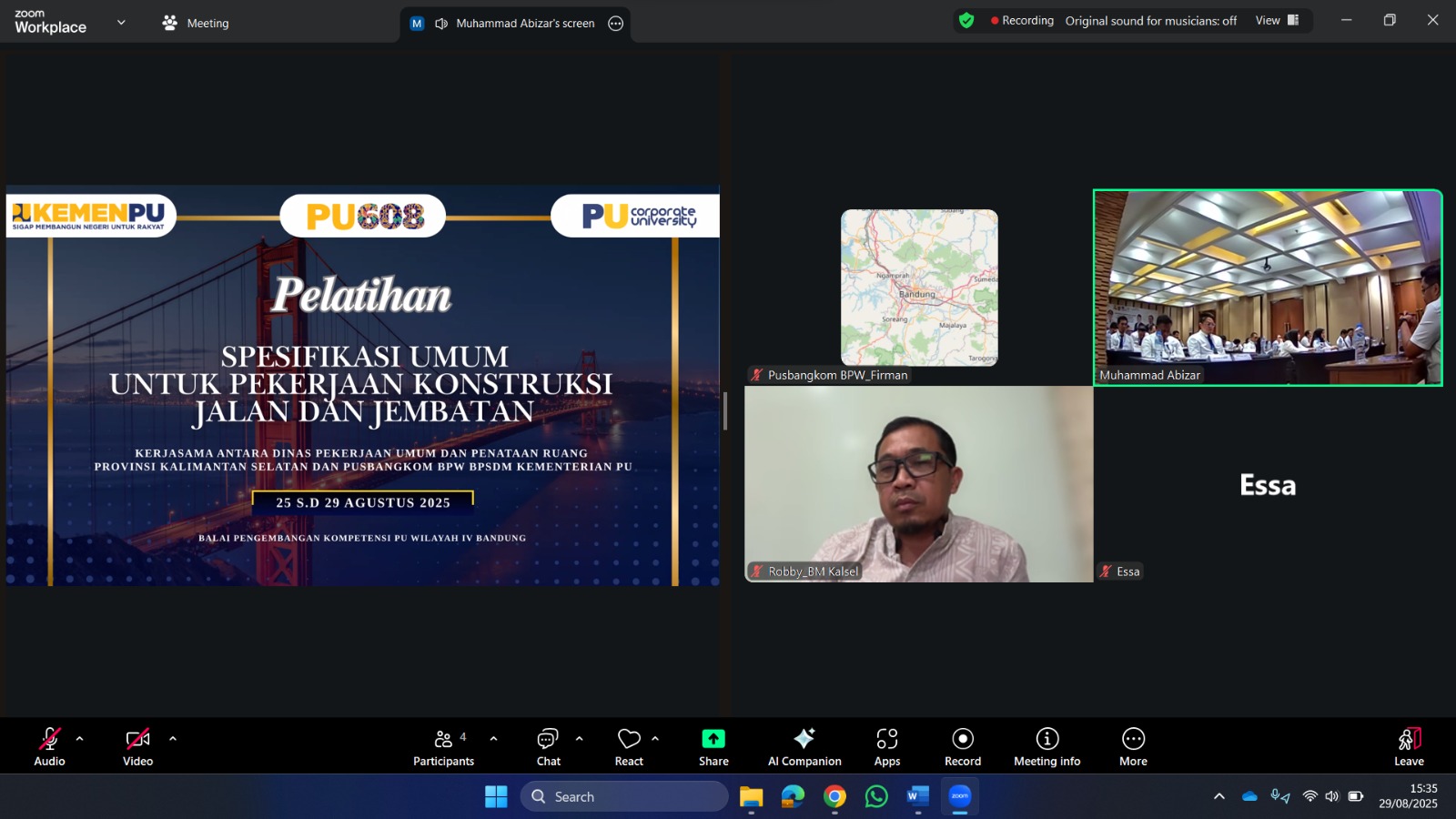
Task: Open Microsoft Edge from taskbar
Action: click(x=793, y=796)
